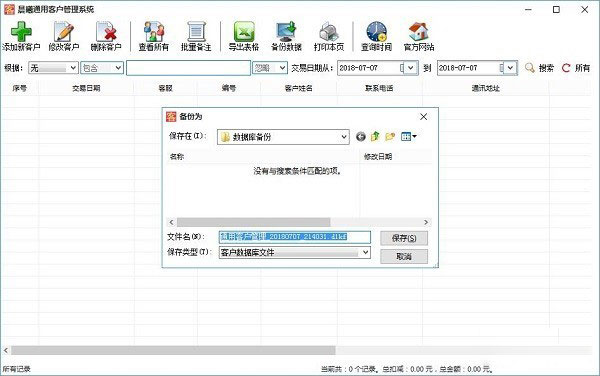Image resolution: width=600 pixels, height=376 pixels.
Task: Click the 名称 column header in dialog
Action: 263,156
